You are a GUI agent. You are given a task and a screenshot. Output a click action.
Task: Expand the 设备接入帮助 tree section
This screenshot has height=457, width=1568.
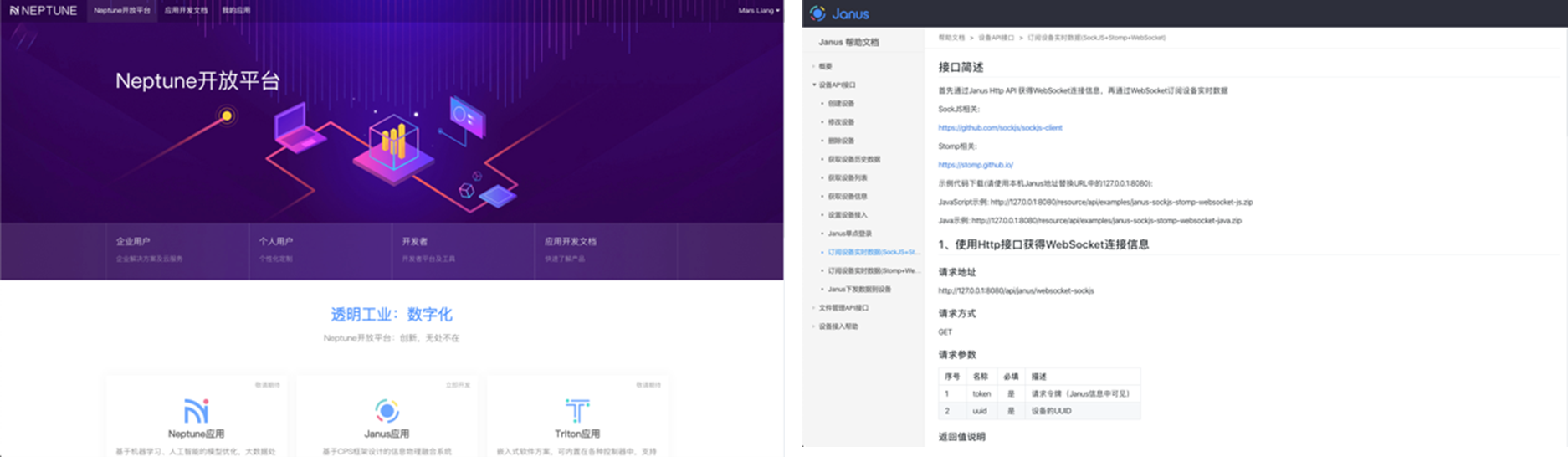tap(814, 326)
